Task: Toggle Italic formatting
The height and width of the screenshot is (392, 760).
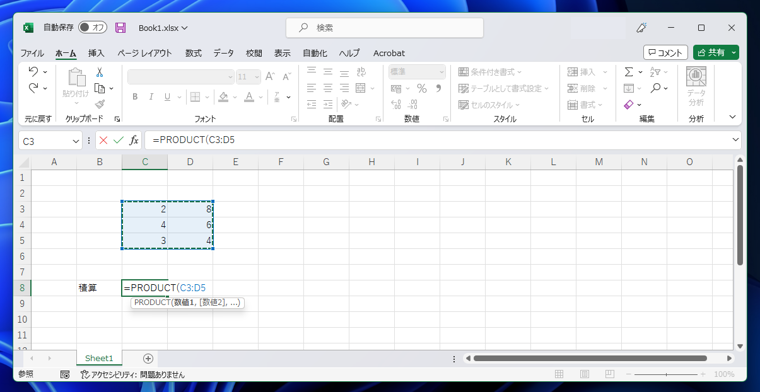Action: pyautogui.click(x=151, y=97)
